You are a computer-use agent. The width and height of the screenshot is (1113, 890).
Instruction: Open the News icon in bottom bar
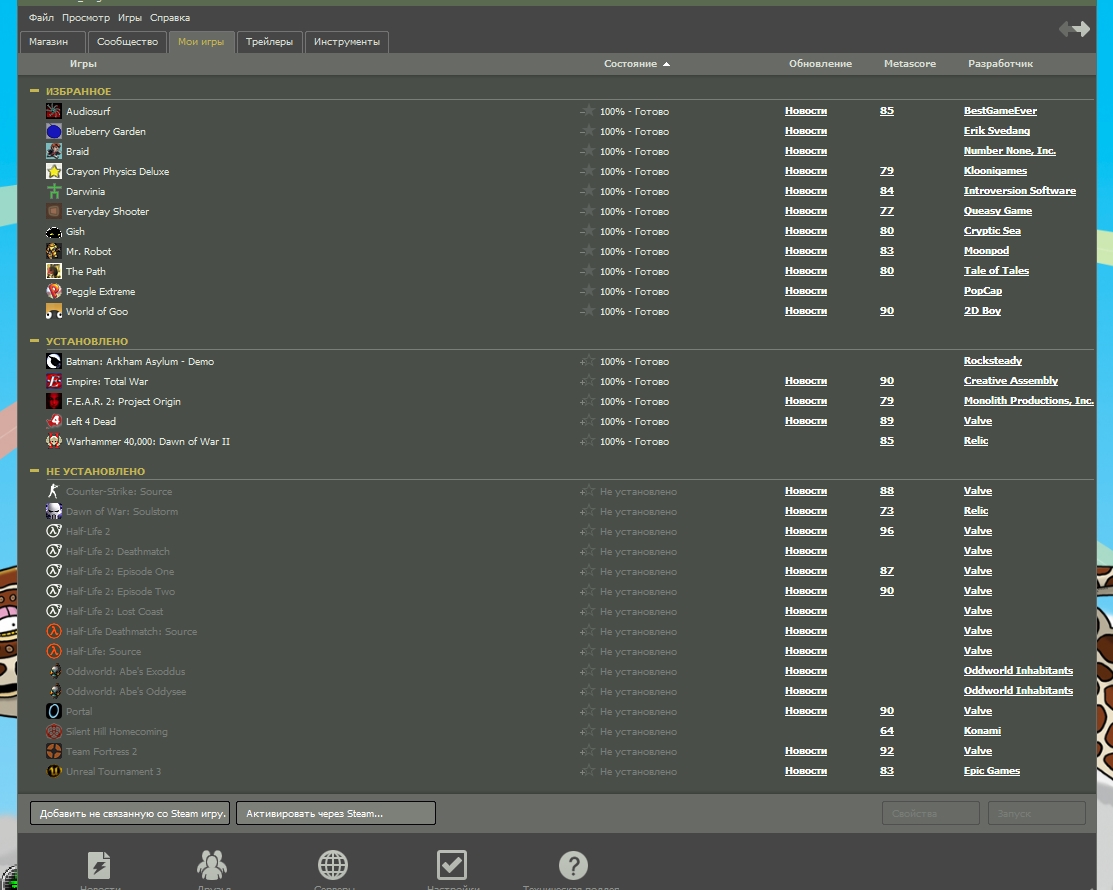(99, 865)
